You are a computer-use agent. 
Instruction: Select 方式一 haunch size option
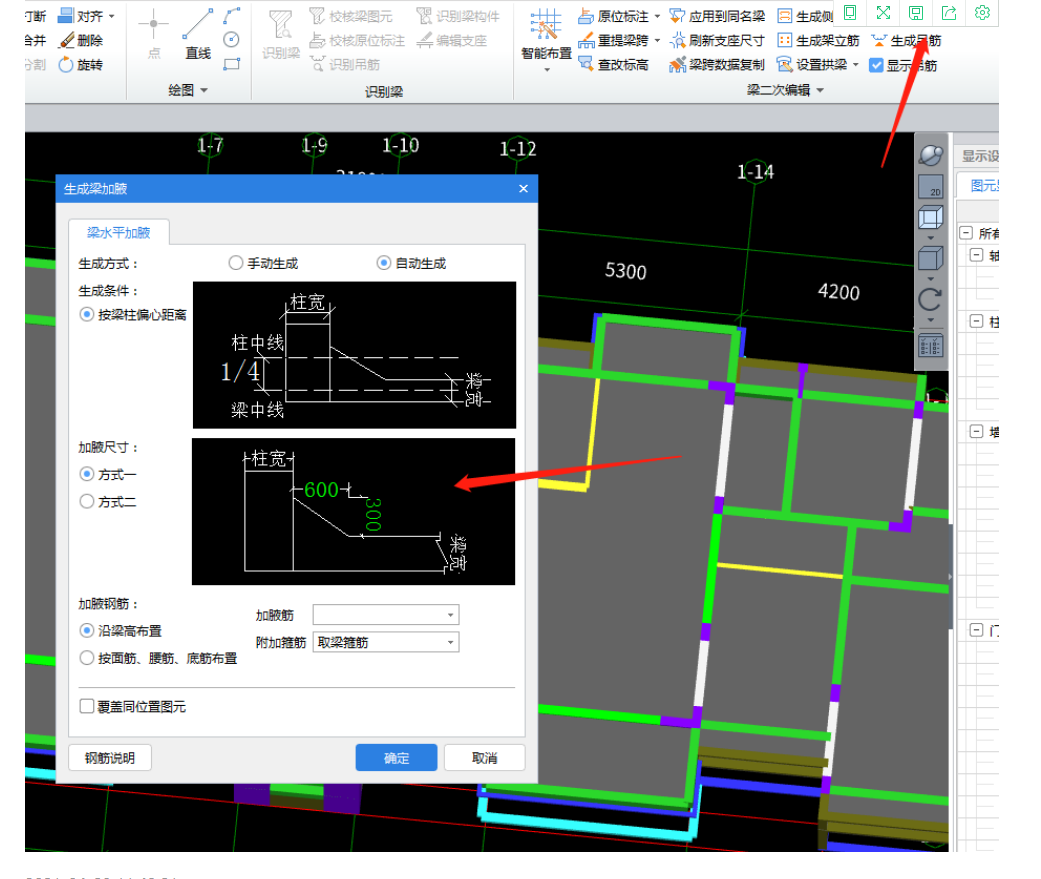(x=108, y=474)
